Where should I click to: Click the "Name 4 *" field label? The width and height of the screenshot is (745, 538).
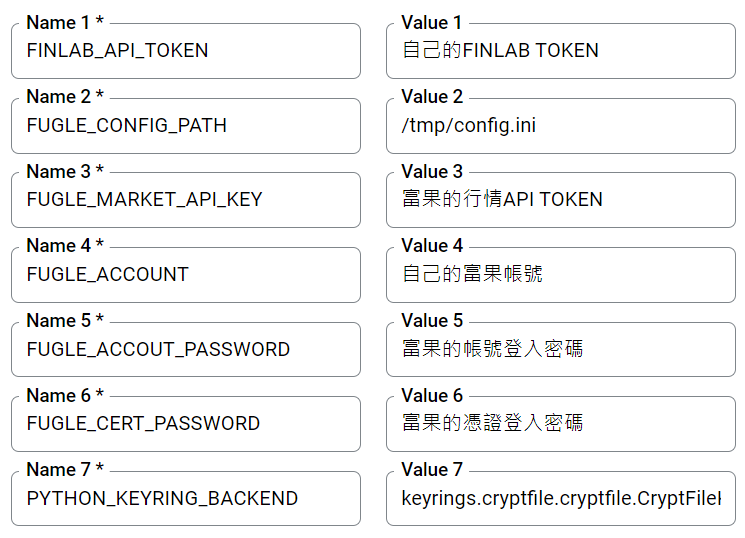point(65,246)
